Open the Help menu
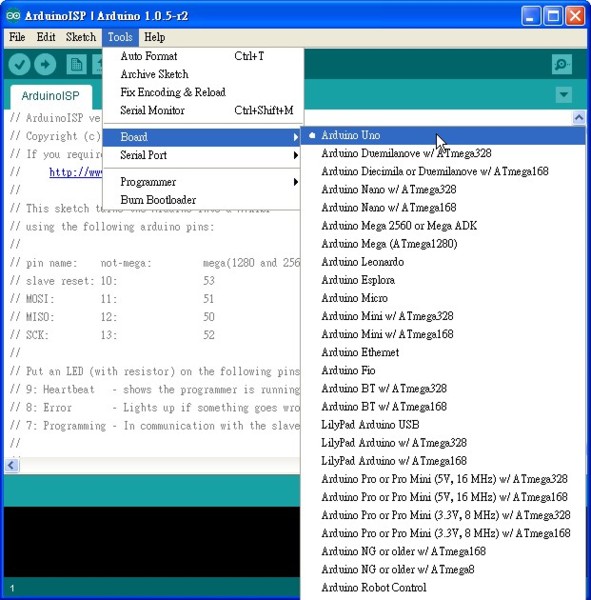The width and height of the screenshot is (591, 600). coord(155,37)
